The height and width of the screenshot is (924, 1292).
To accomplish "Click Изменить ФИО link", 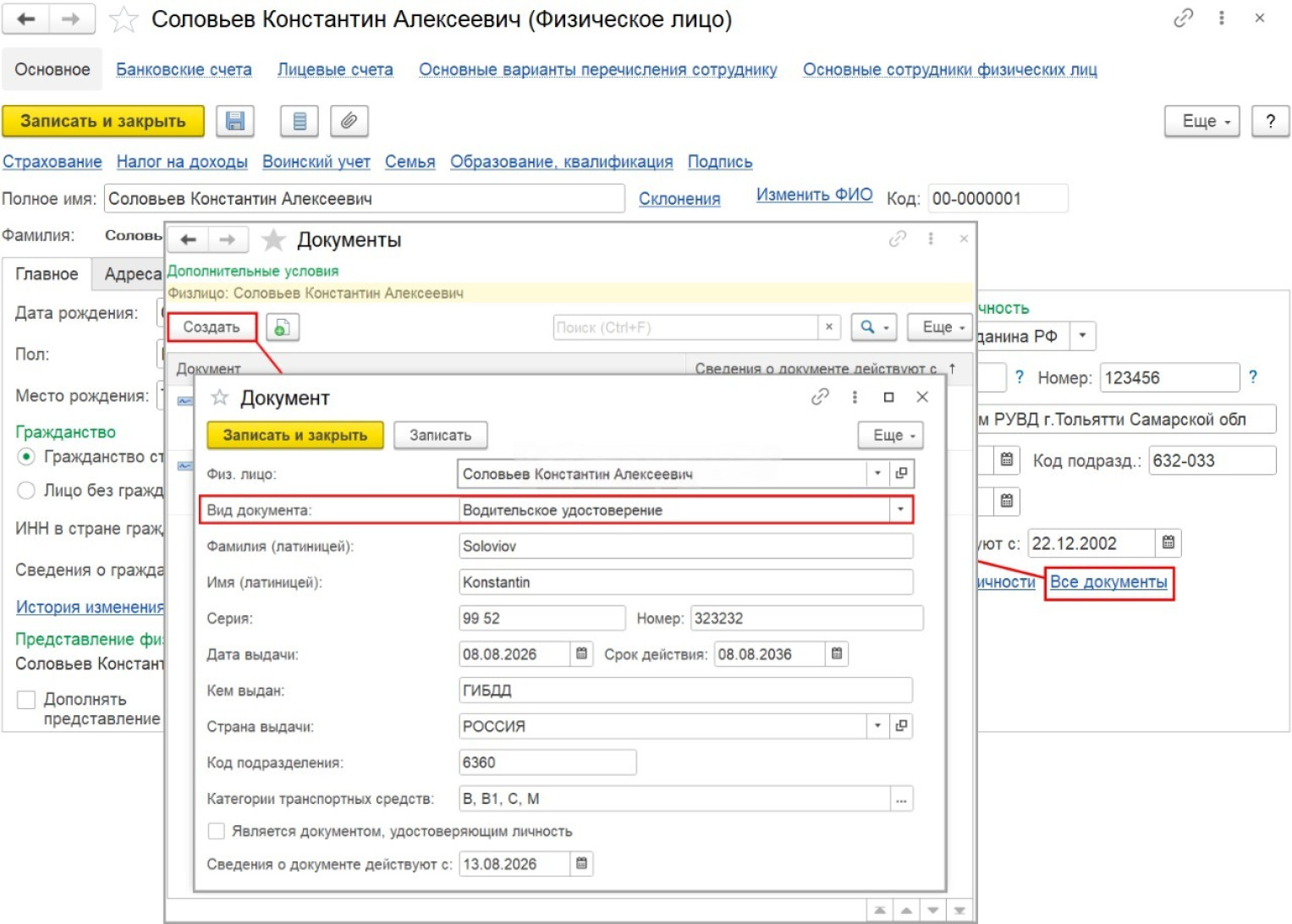I will pos(814,195).
